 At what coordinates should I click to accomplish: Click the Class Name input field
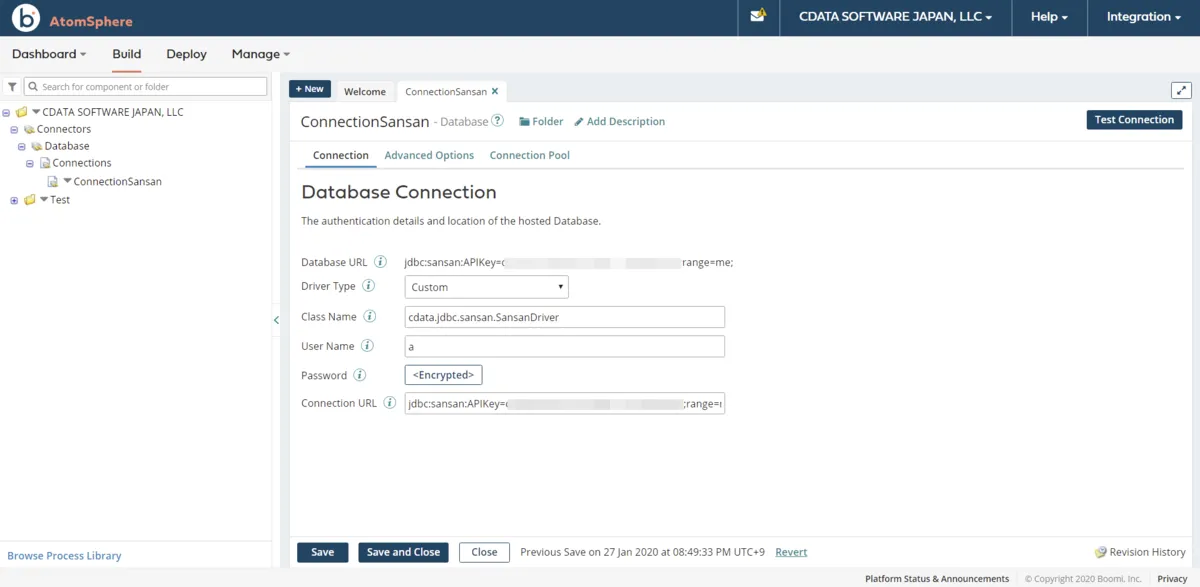tap(564, 317)
